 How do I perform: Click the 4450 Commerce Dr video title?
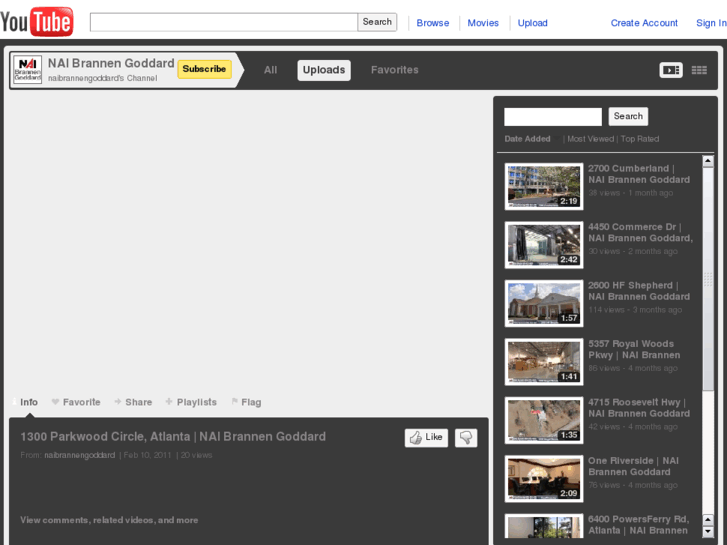[640, 232]
